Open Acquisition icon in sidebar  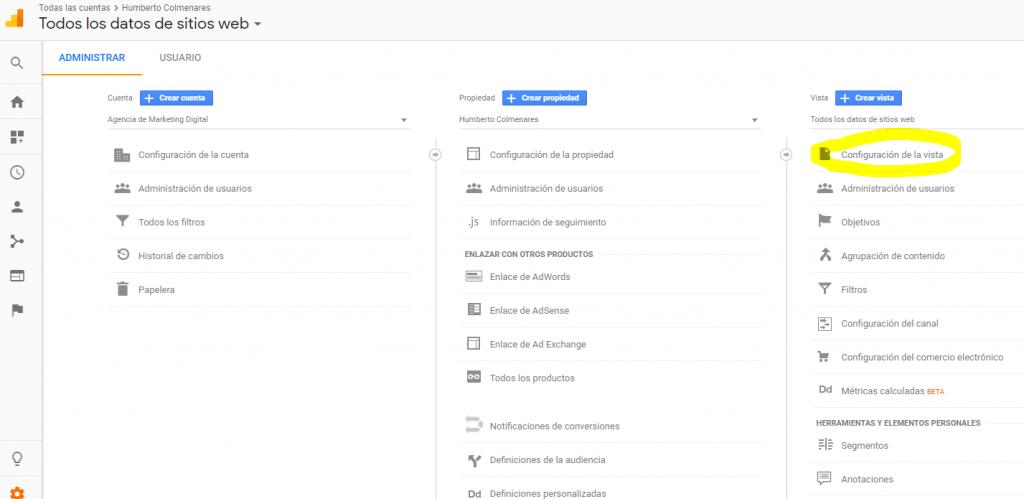click(17, 242)
